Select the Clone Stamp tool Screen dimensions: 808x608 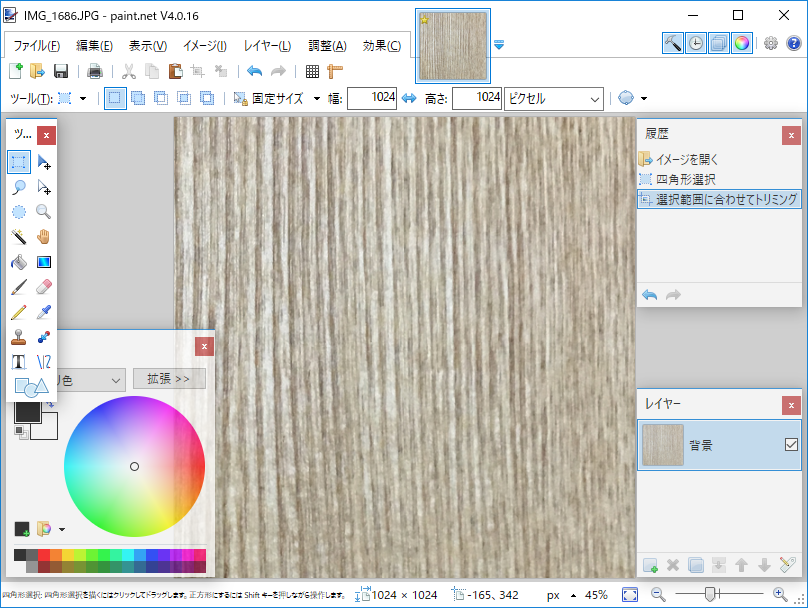[x=19, y=337]
